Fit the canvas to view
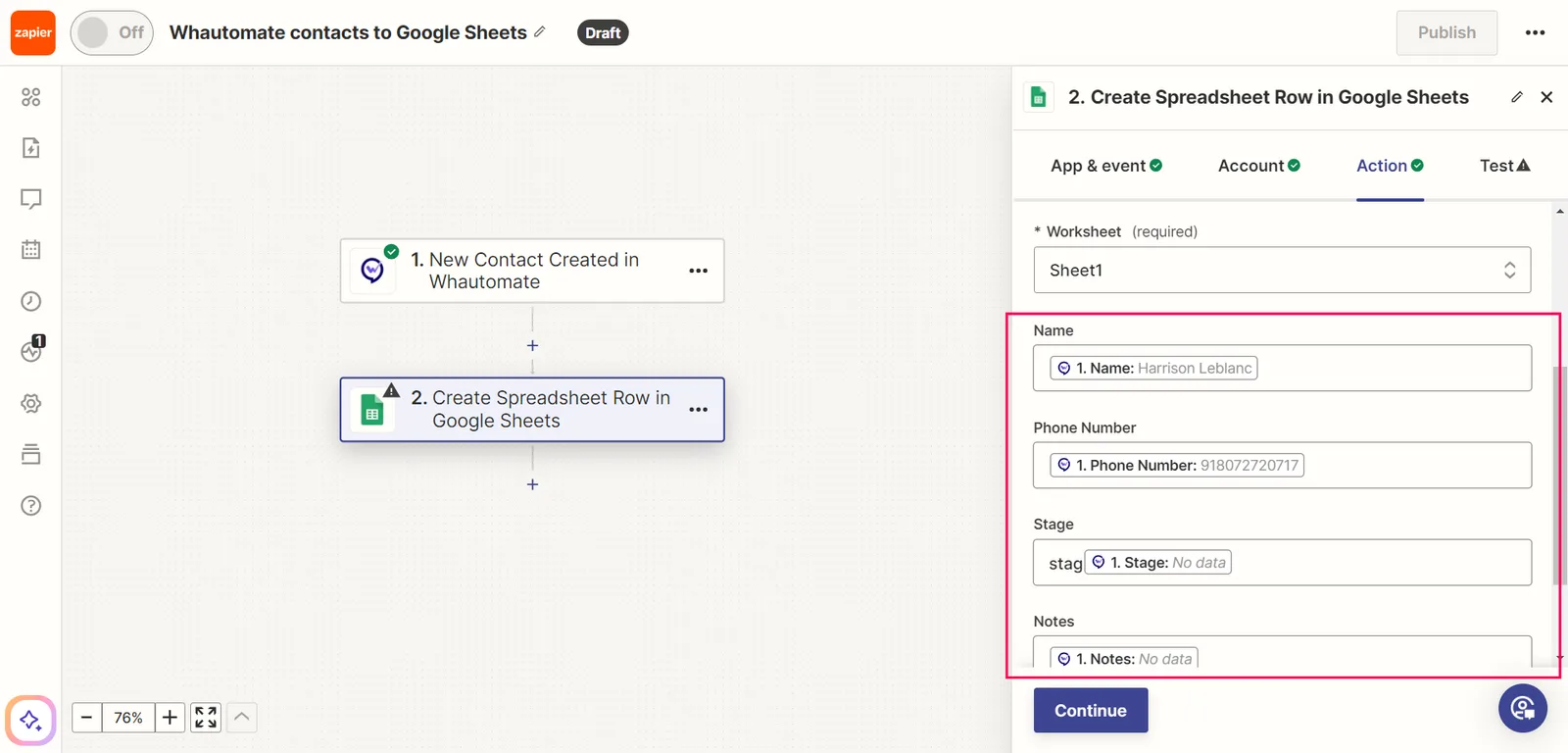 (206, 718)
